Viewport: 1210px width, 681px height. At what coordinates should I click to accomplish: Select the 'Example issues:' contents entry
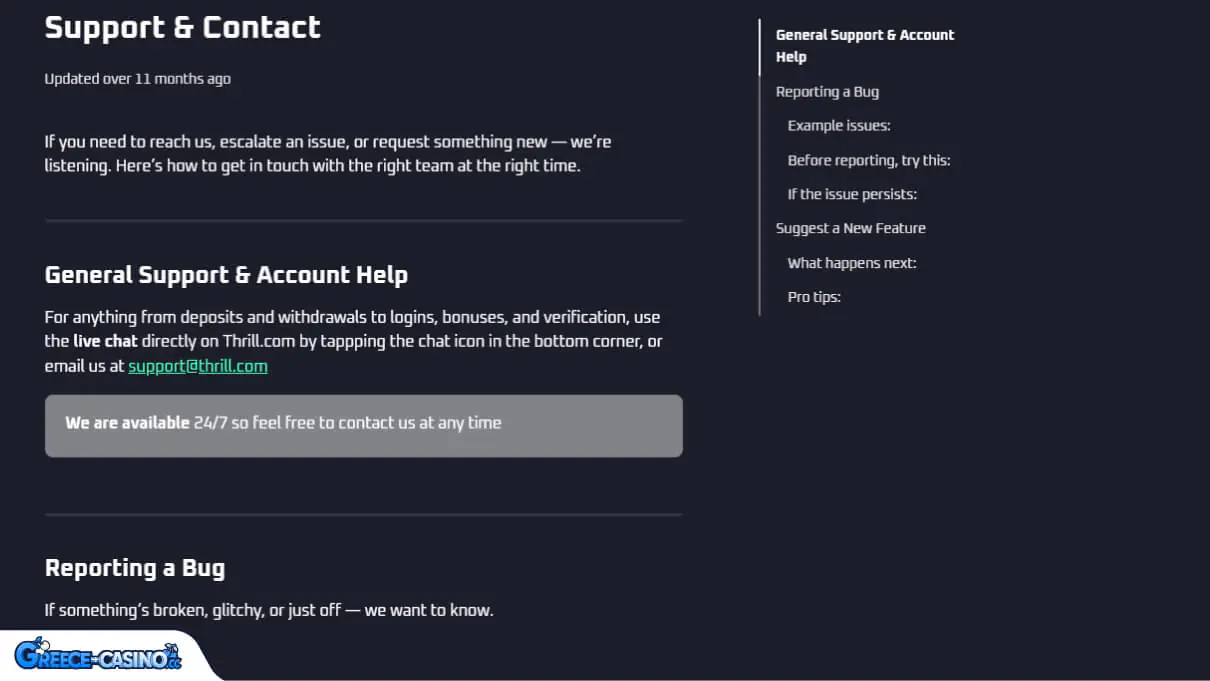[x=838, y=126]
